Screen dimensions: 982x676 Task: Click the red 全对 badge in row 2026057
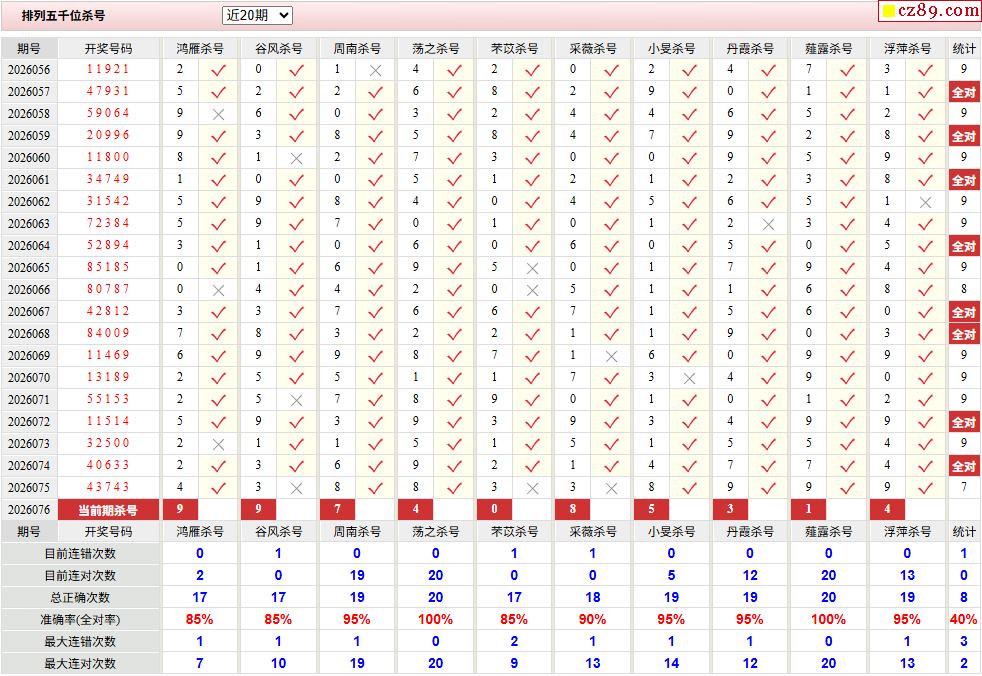(x=964, y=93)
